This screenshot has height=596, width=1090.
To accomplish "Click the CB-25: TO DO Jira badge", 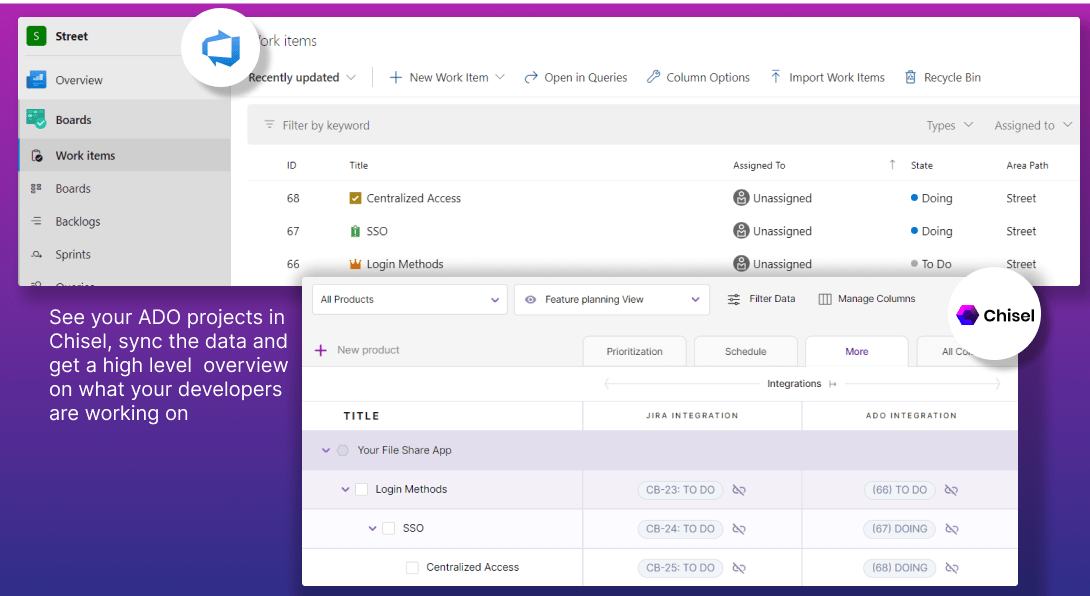I will tap(681, 567).
